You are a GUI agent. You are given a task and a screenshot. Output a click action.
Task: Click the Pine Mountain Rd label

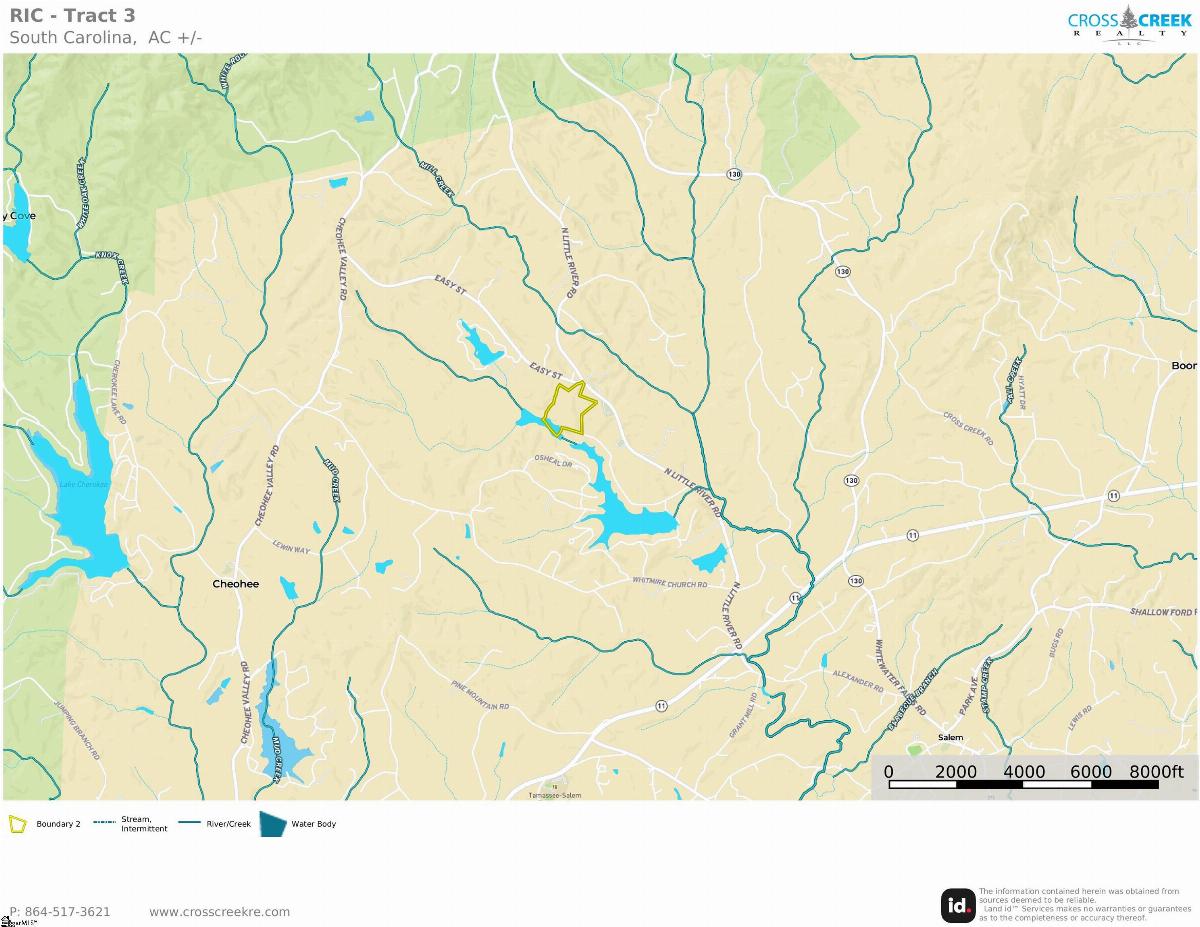pyautogui.click(x=480, y=696)
